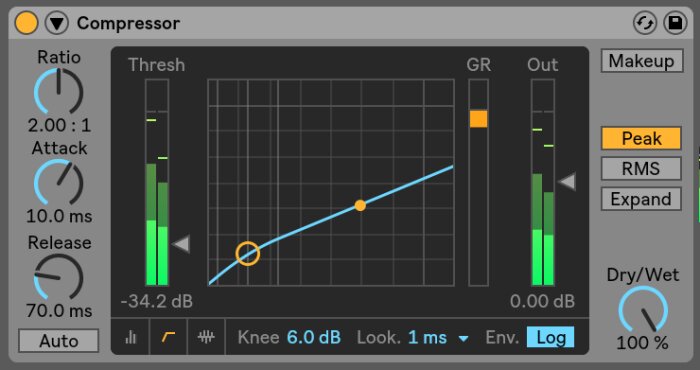Viewport: 700px width, 370px height.
Task: Toggle the Log envelope mode button
Action: click(550, 337)
